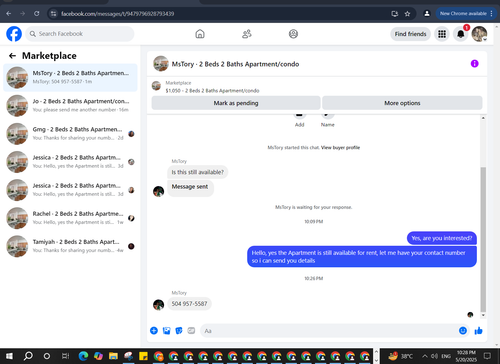Open the Gmg apartment conversation

coord(70,134)
